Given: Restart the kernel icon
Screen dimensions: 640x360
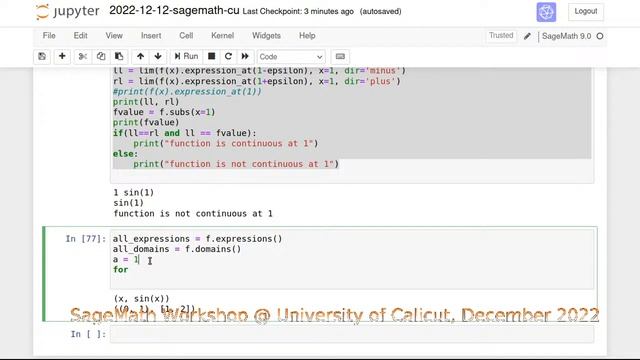Looking at the screenshot, I should (228, 56).
